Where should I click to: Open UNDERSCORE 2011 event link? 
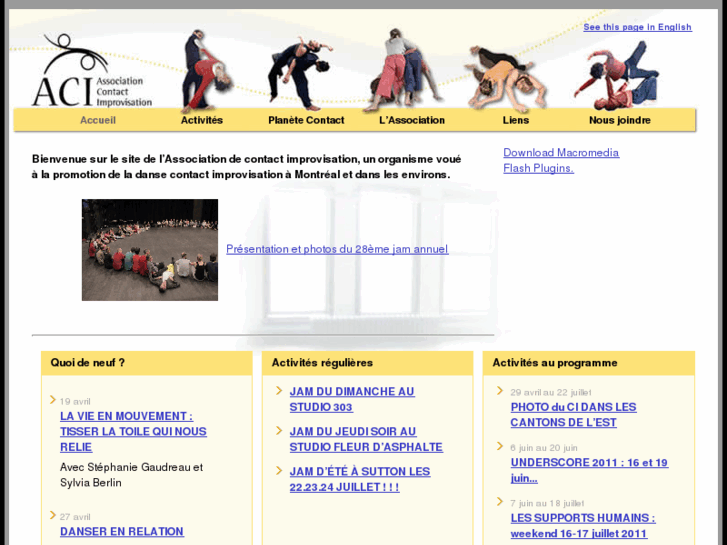coord(589,470)
